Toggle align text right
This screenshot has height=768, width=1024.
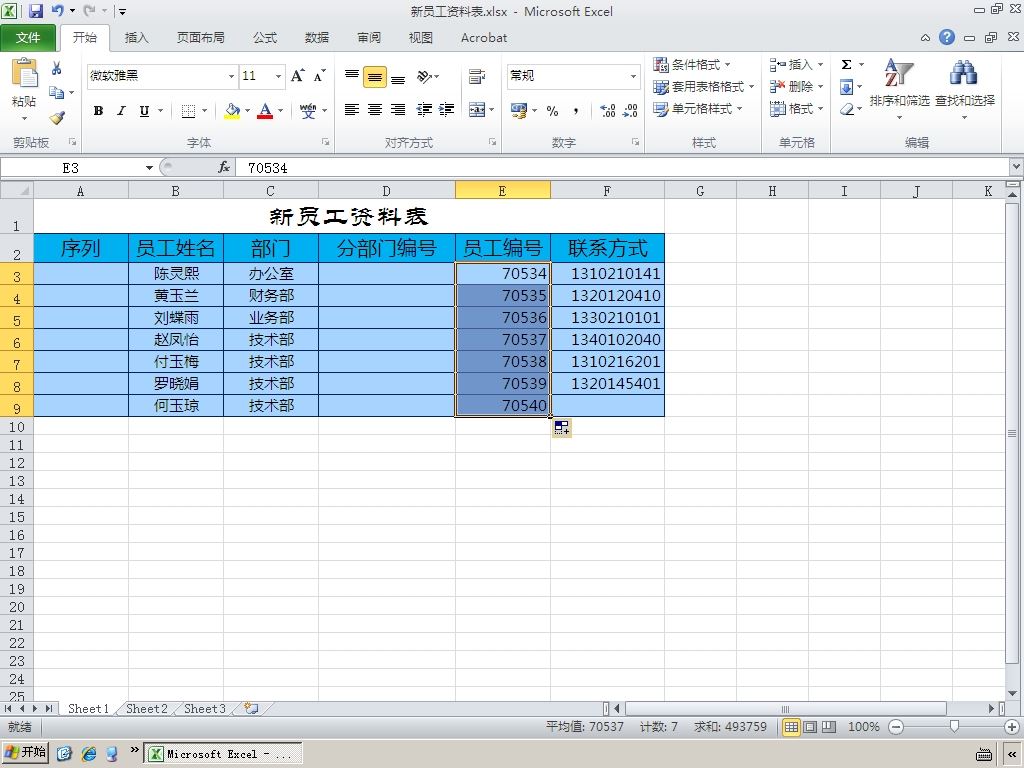(x=398, y=110)
